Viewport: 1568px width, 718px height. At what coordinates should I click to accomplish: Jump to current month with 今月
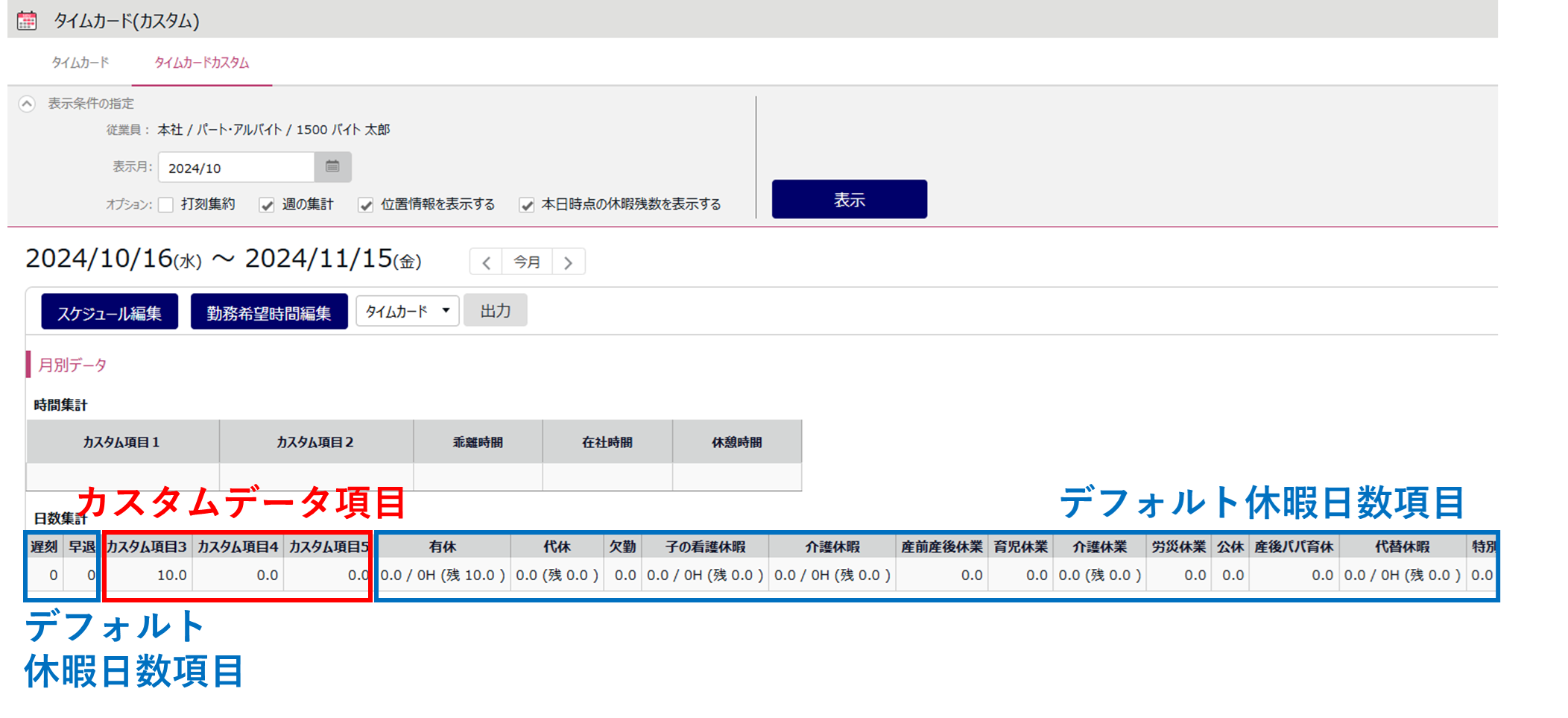(x=527, y=262)
